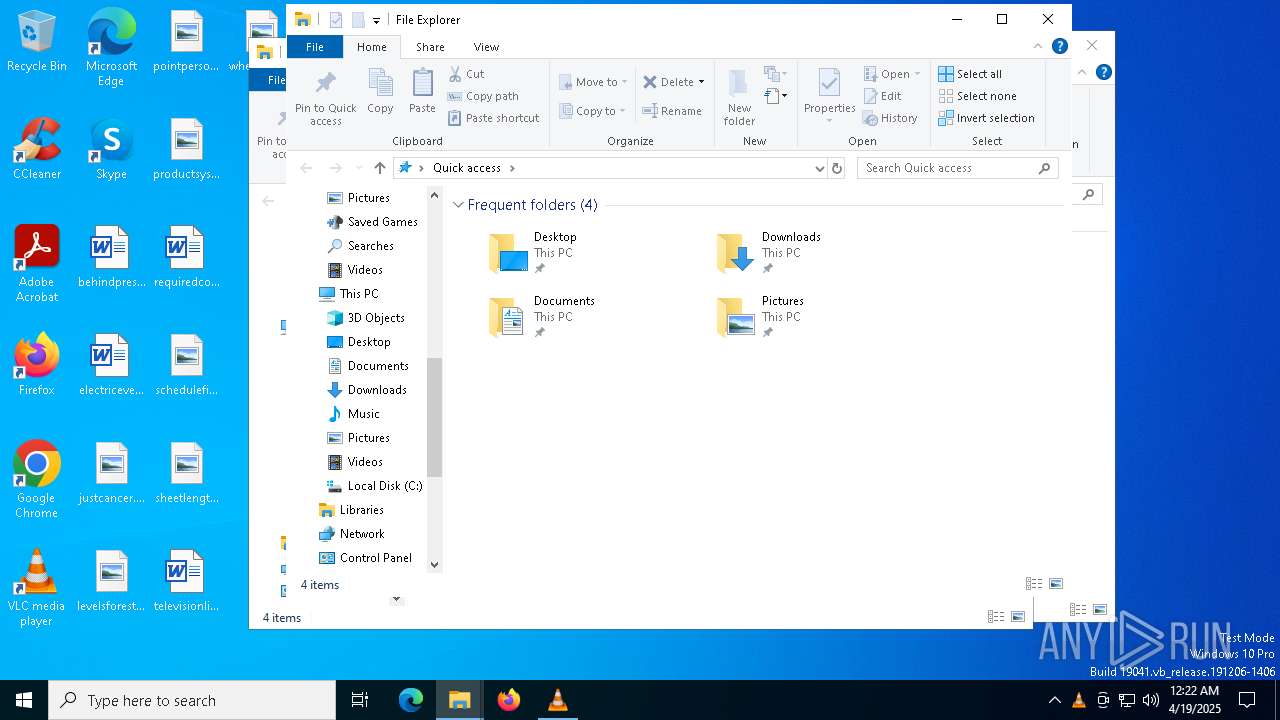Image resolution: width=1280 pixels, height=720 pixels.
Task: Collapse the Frequent folders section
Action: click(458, 205)
